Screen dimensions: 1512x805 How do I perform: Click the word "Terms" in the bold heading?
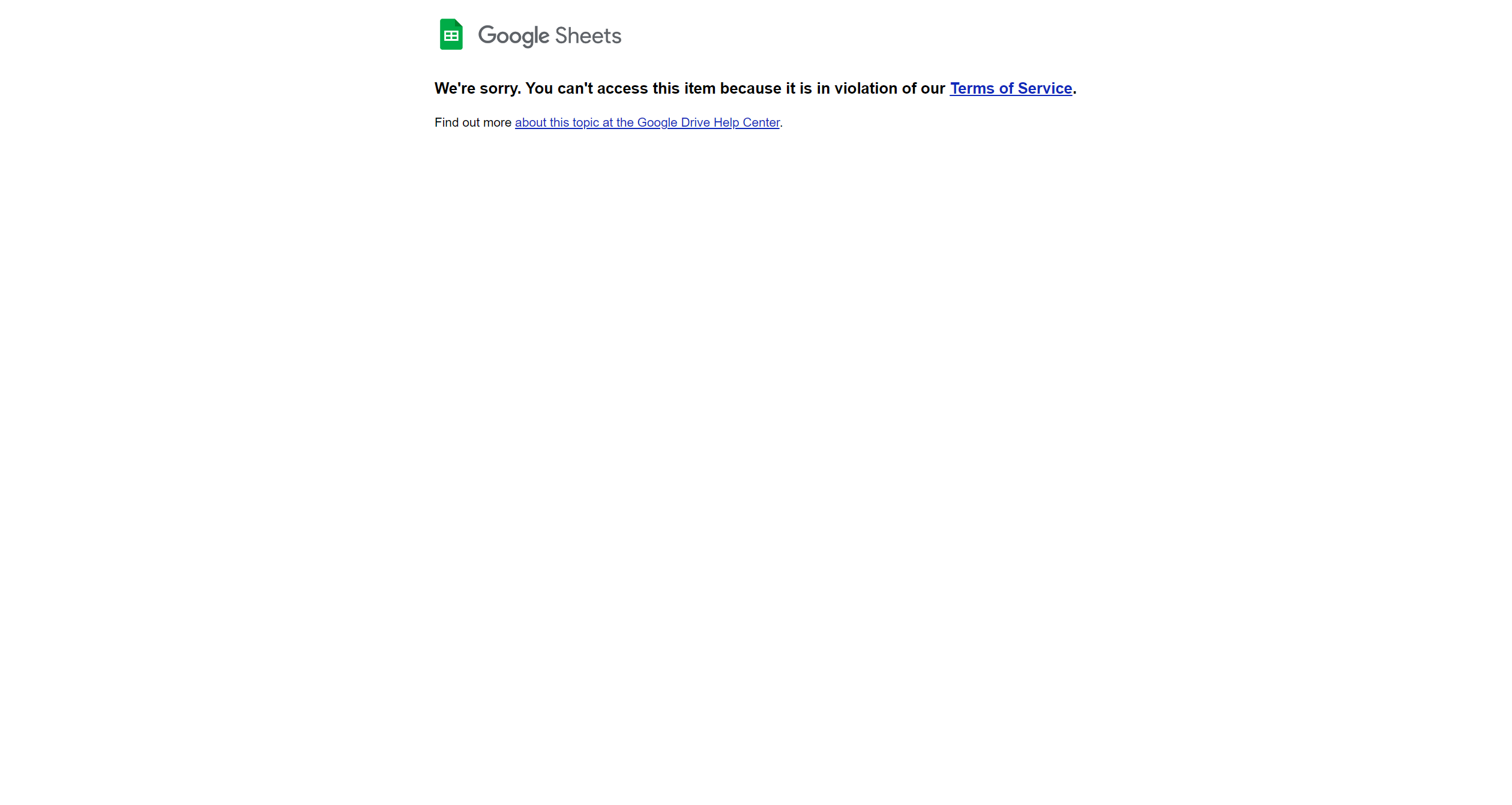[972, 88]
